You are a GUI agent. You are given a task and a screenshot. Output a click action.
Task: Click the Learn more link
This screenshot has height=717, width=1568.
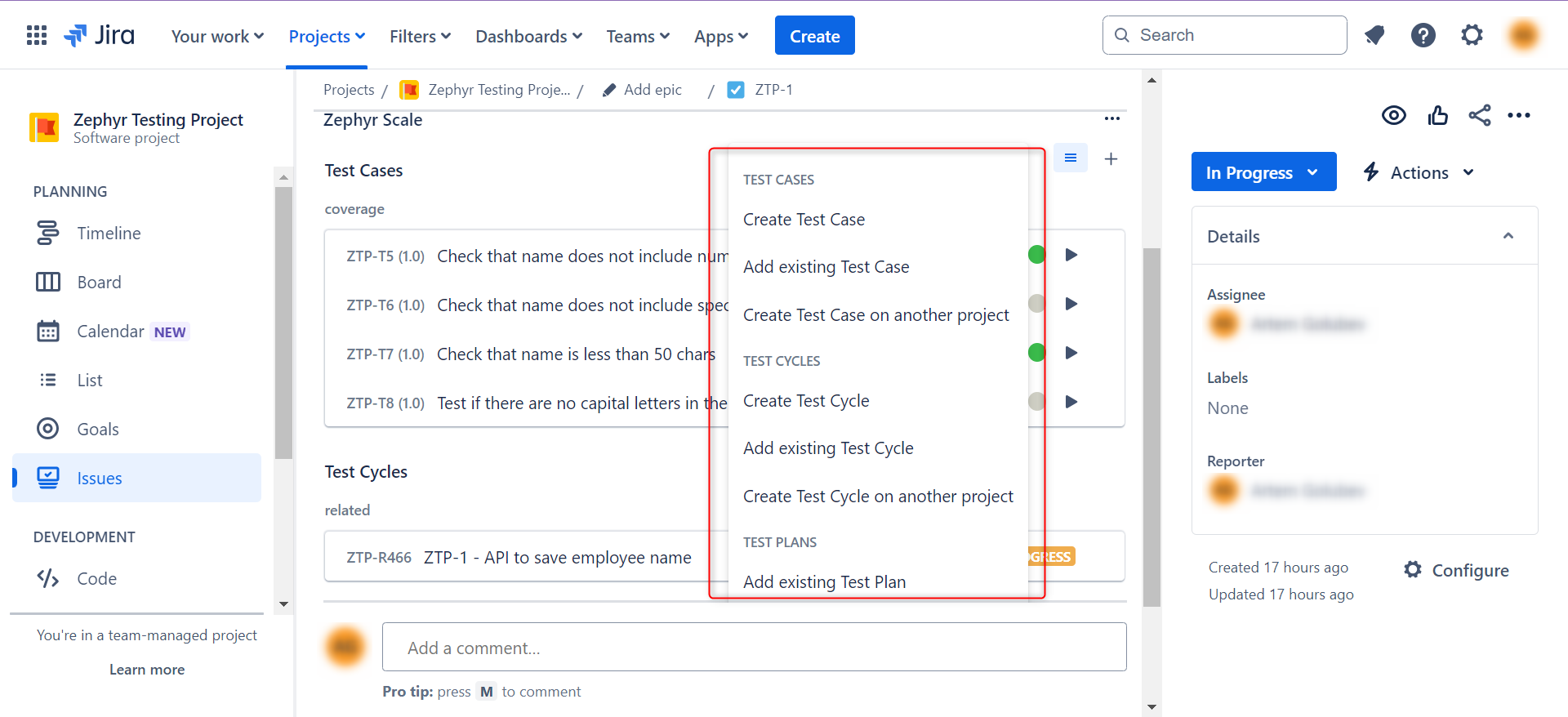coord(147,670)
